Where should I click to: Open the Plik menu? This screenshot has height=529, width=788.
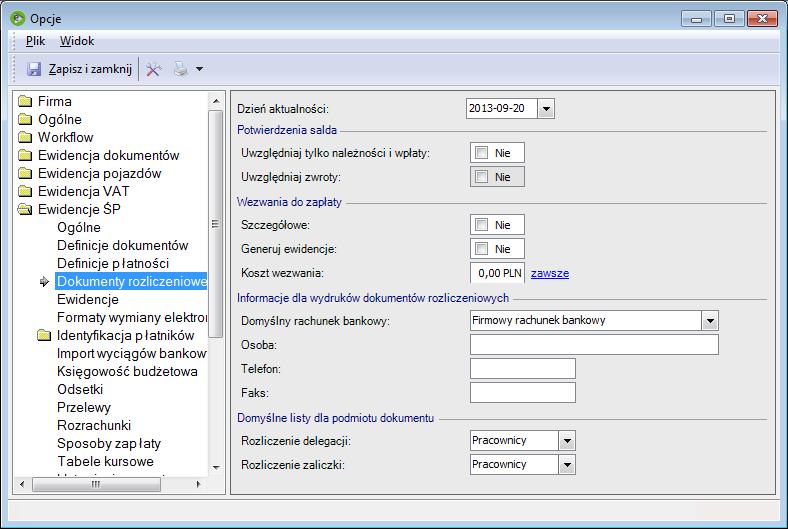point(35,41)
